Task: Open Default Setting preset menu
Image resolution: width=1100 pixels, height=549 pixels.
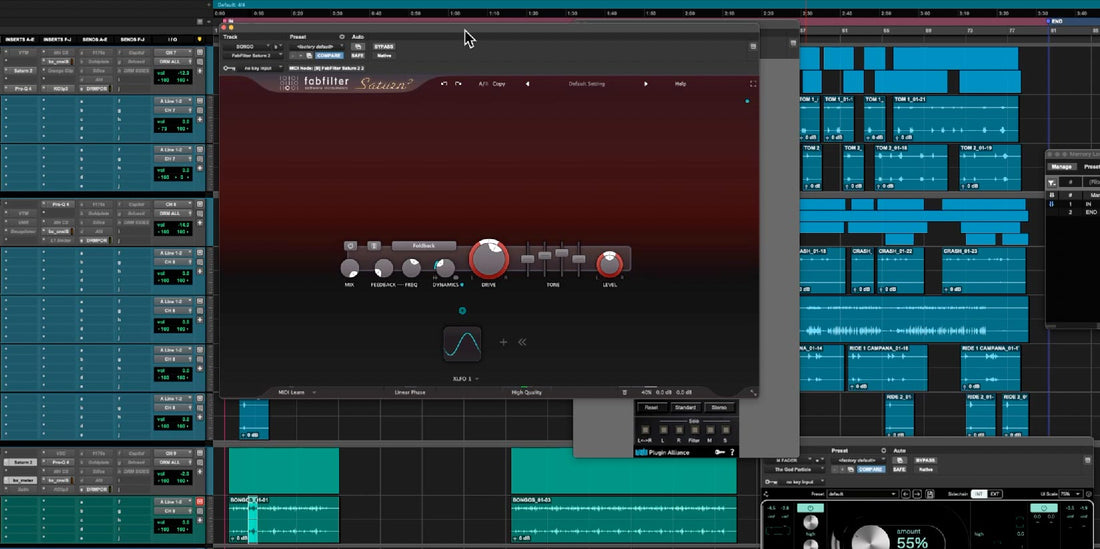Action: pyautogui.click(x=586, y=83)
